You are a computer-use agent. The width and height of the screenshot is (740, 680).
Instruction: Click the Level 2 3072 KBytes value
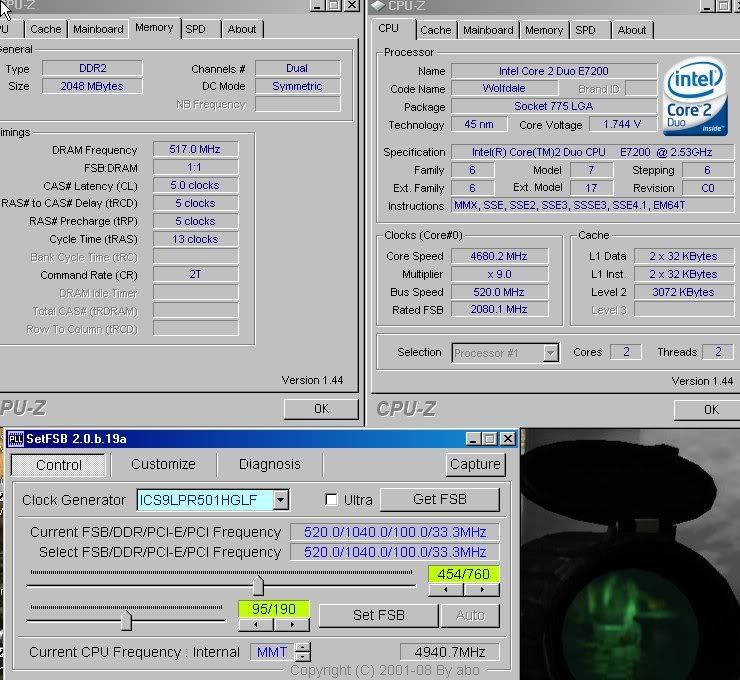pyautogui.click(x=683, y=292)
